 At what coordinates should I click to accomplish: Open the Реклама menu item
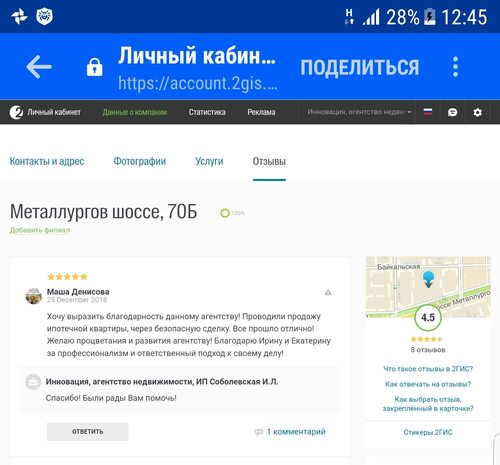[x=261, y=112]
